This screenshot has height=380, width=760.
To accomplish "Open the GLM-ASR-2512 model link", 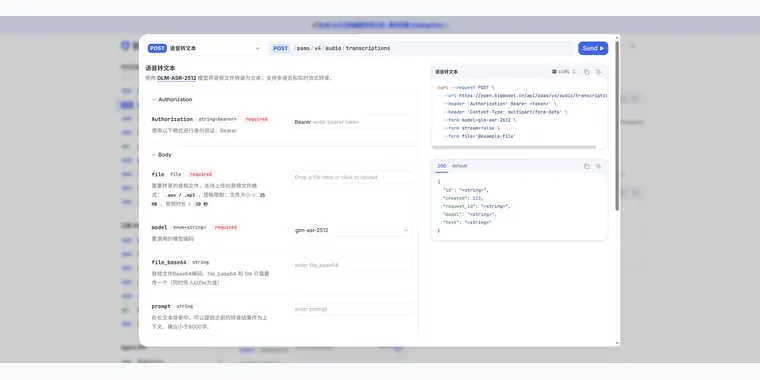I will click(x=176, y=78).
